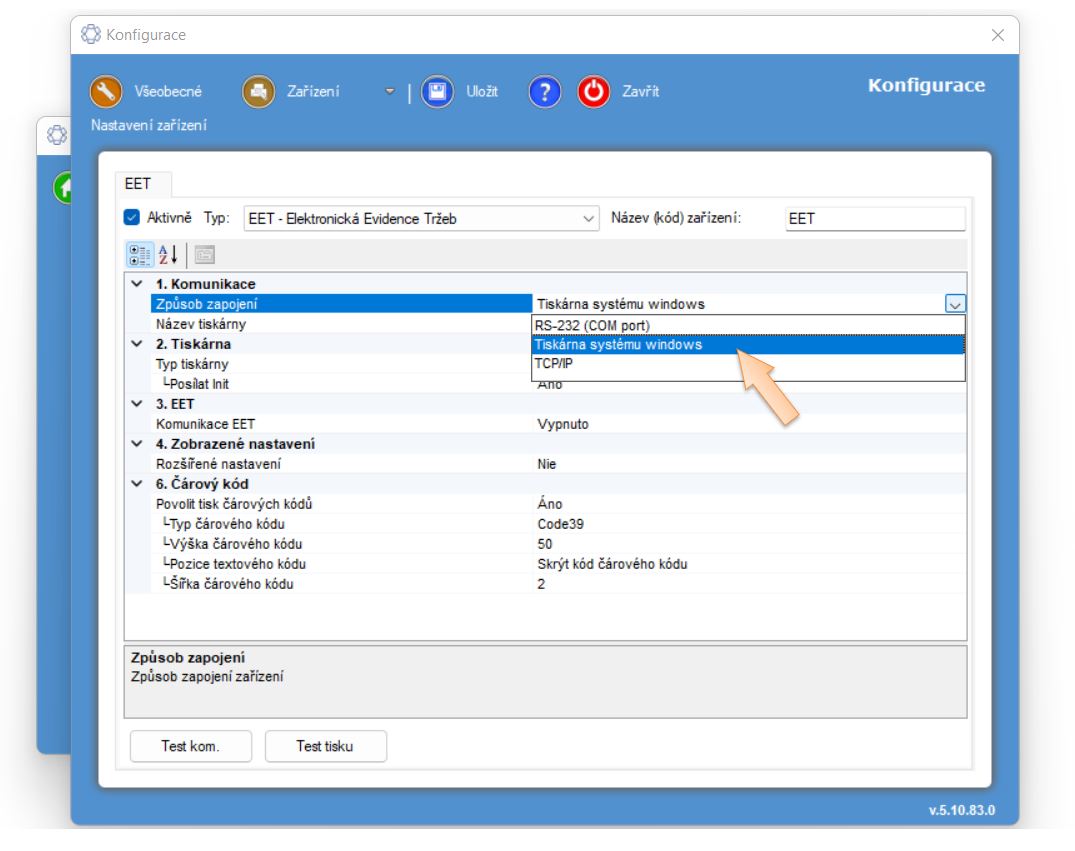Open help with the question mark icon

pyautogui.click(x=544, y=92)
